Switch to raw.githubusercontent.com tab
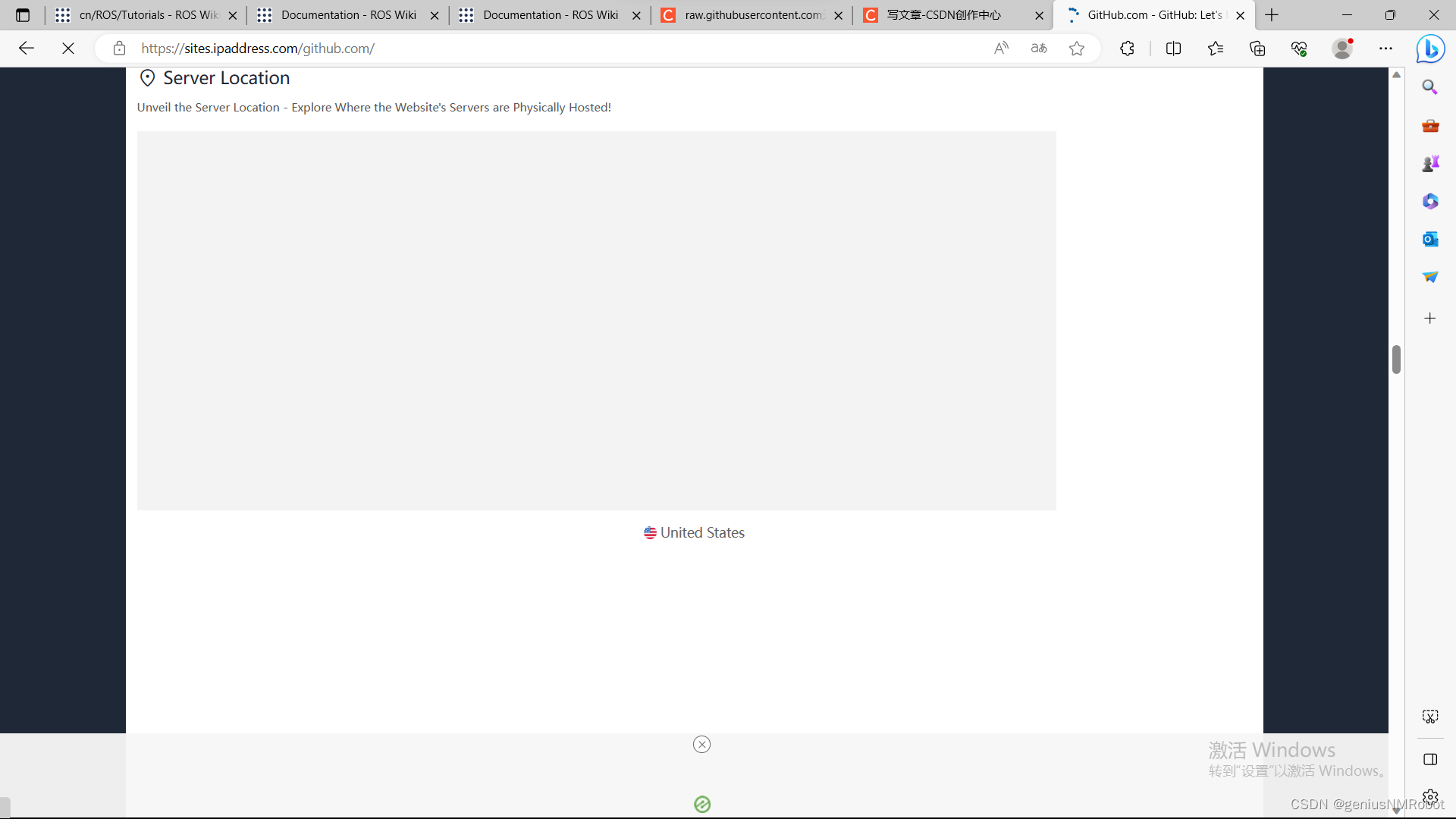This screenshot has height=819, width=1456. click(752, 15)
